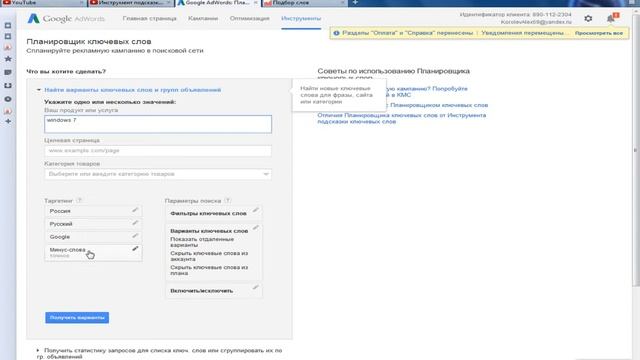Screen dimensions: 640x360
Task: Click the Фильтры ключевых слов panel title
Action: point(208,213)
